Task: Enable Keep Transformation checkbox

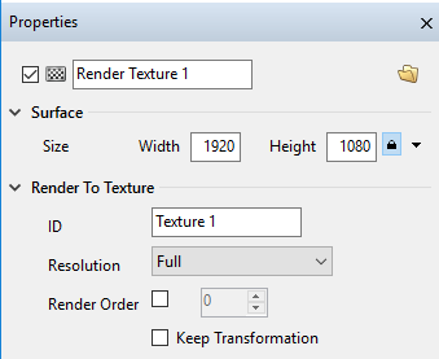Action: pos(160,338)
